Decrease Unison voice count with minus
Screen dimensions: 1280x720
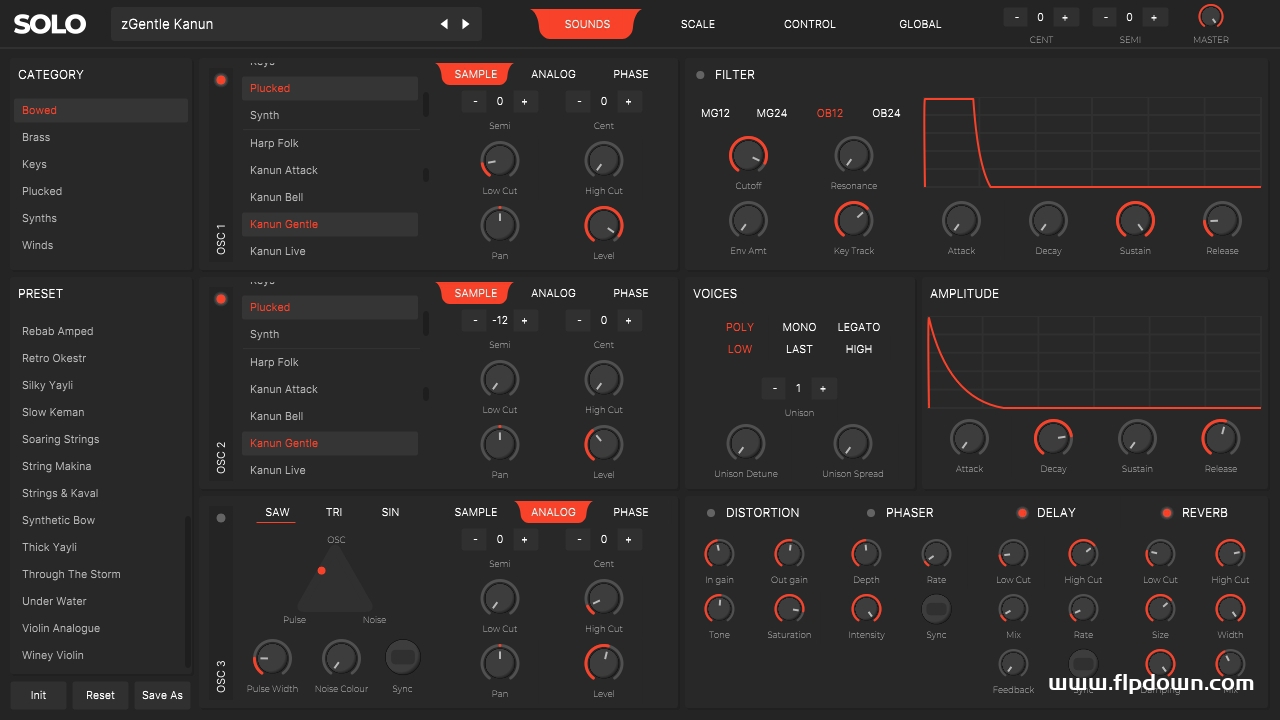tap(774, 388)
